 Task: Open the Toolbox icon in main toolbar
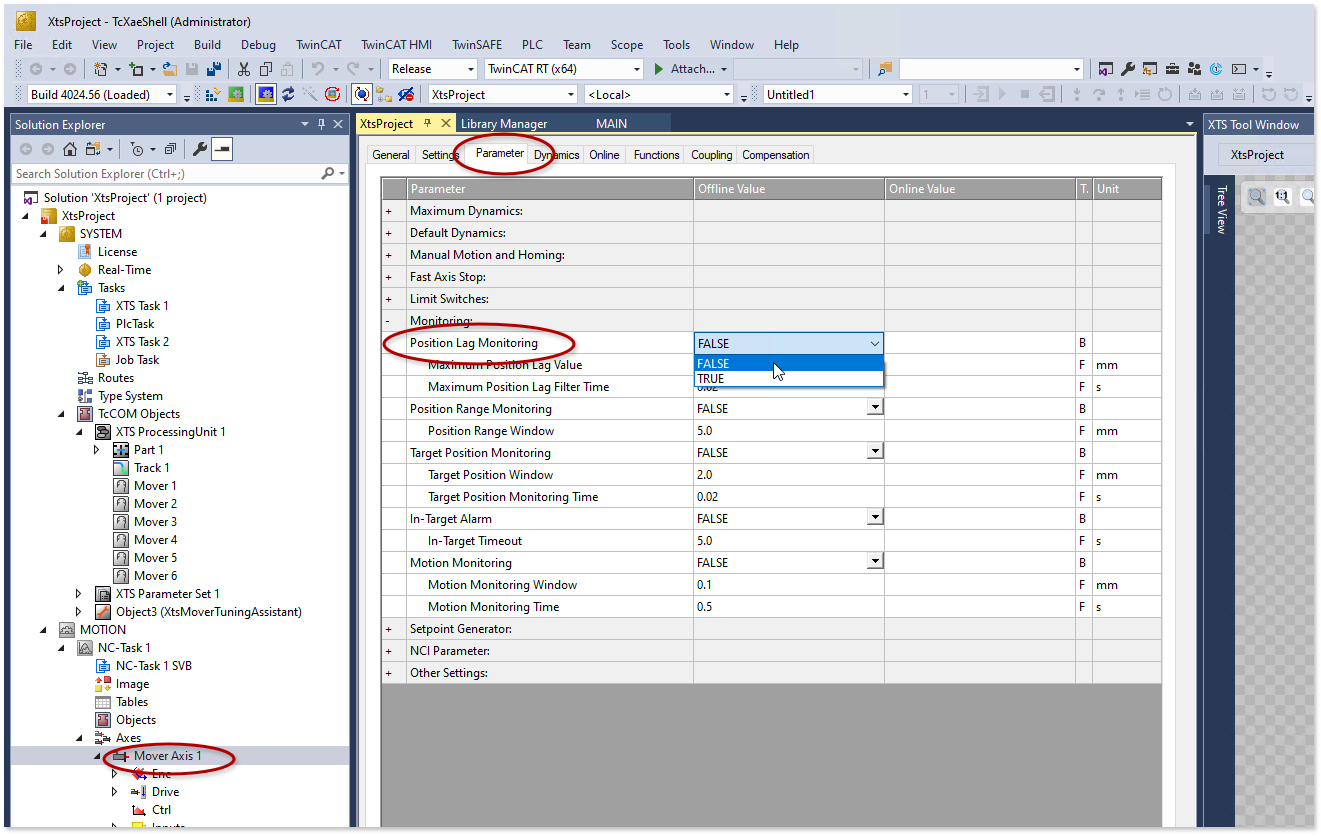pyautogui.click(x=1172, y=69)
